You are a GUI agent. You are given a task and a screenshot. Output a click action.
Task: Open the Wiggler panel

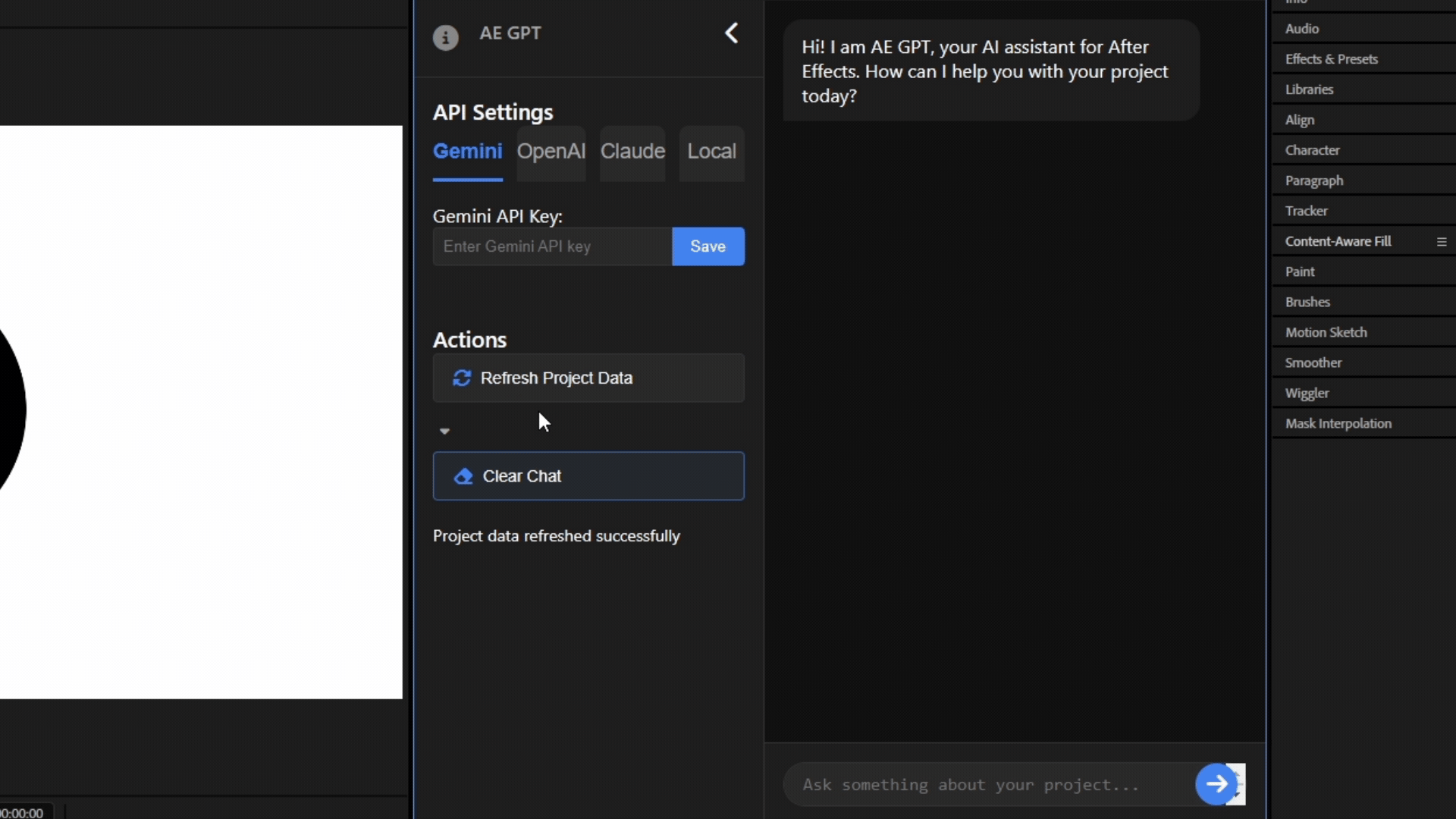click(x=1307, y=393)
